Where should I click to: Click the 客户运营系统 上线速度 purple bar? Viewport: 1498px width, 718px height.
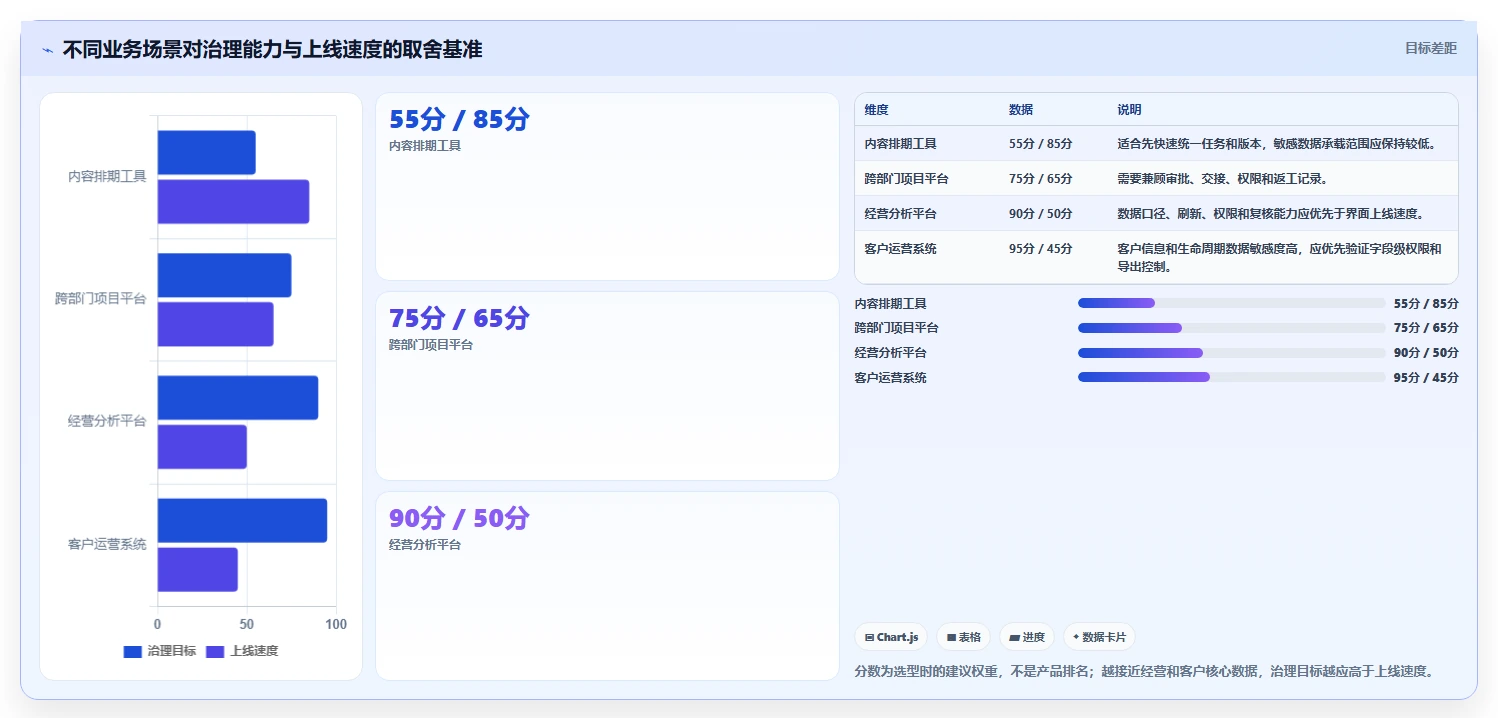(197, 569)
